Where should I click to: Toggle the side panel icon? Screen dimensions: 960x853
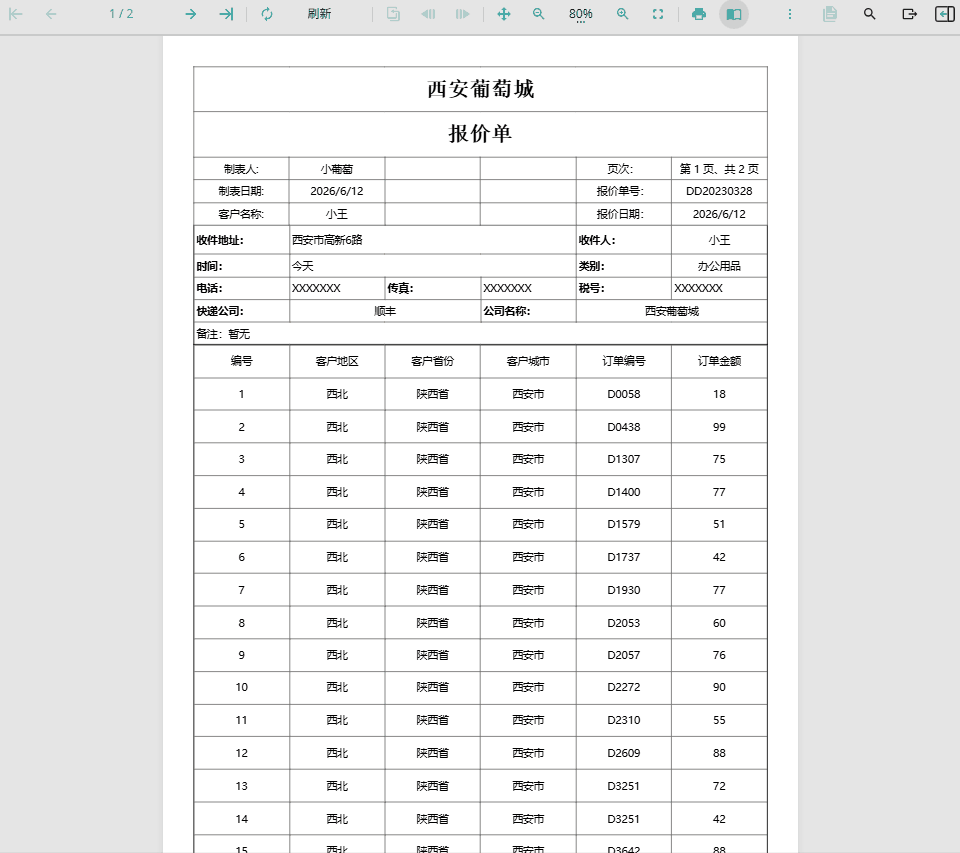[x=944, y=13]
